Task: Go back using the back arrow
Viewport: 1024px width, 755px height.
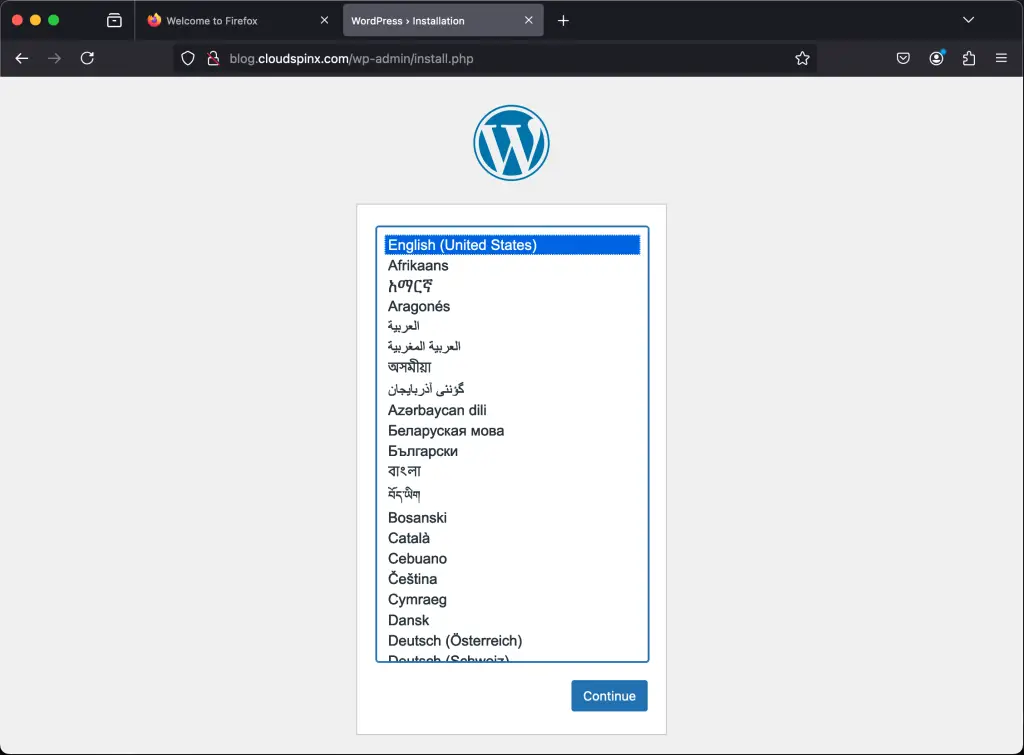Action: tap(21, 58)
